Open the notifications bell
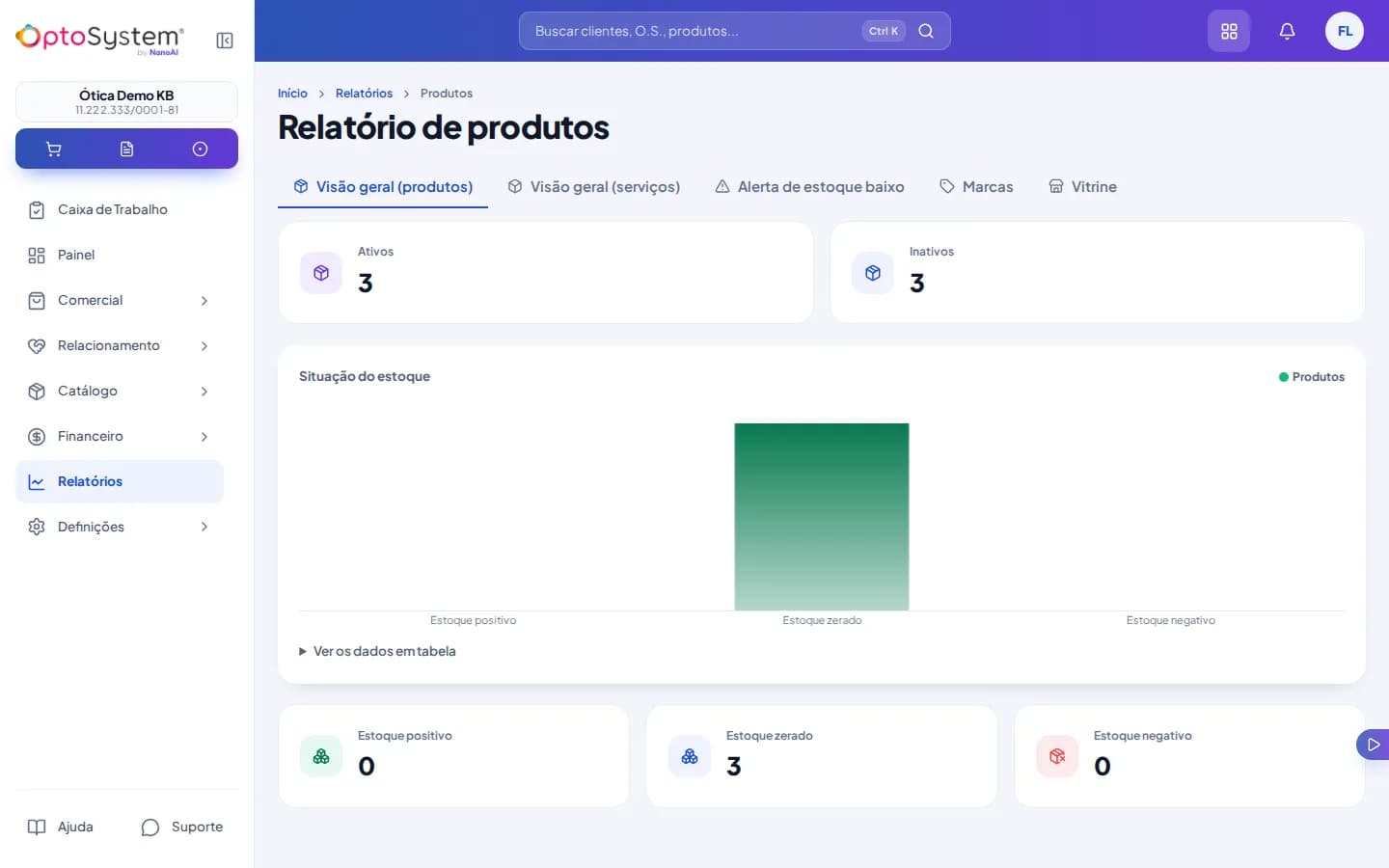The image size is (1389, 868). click(x=1287, y=31)
